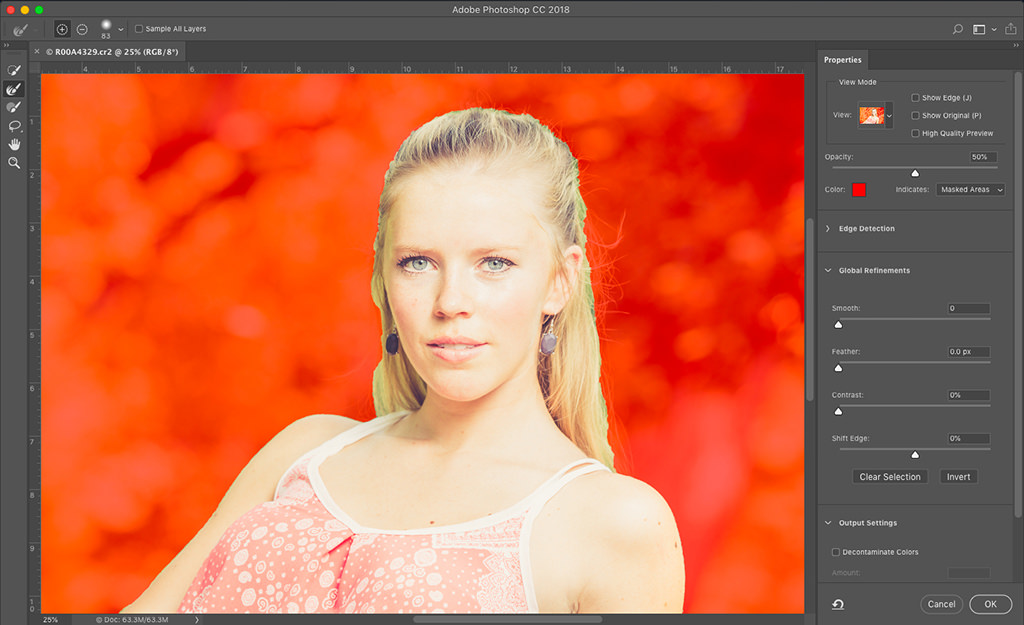Click the horizontal scrollbar under canvas
The image size is (1024, 625).
click(508, 619)
